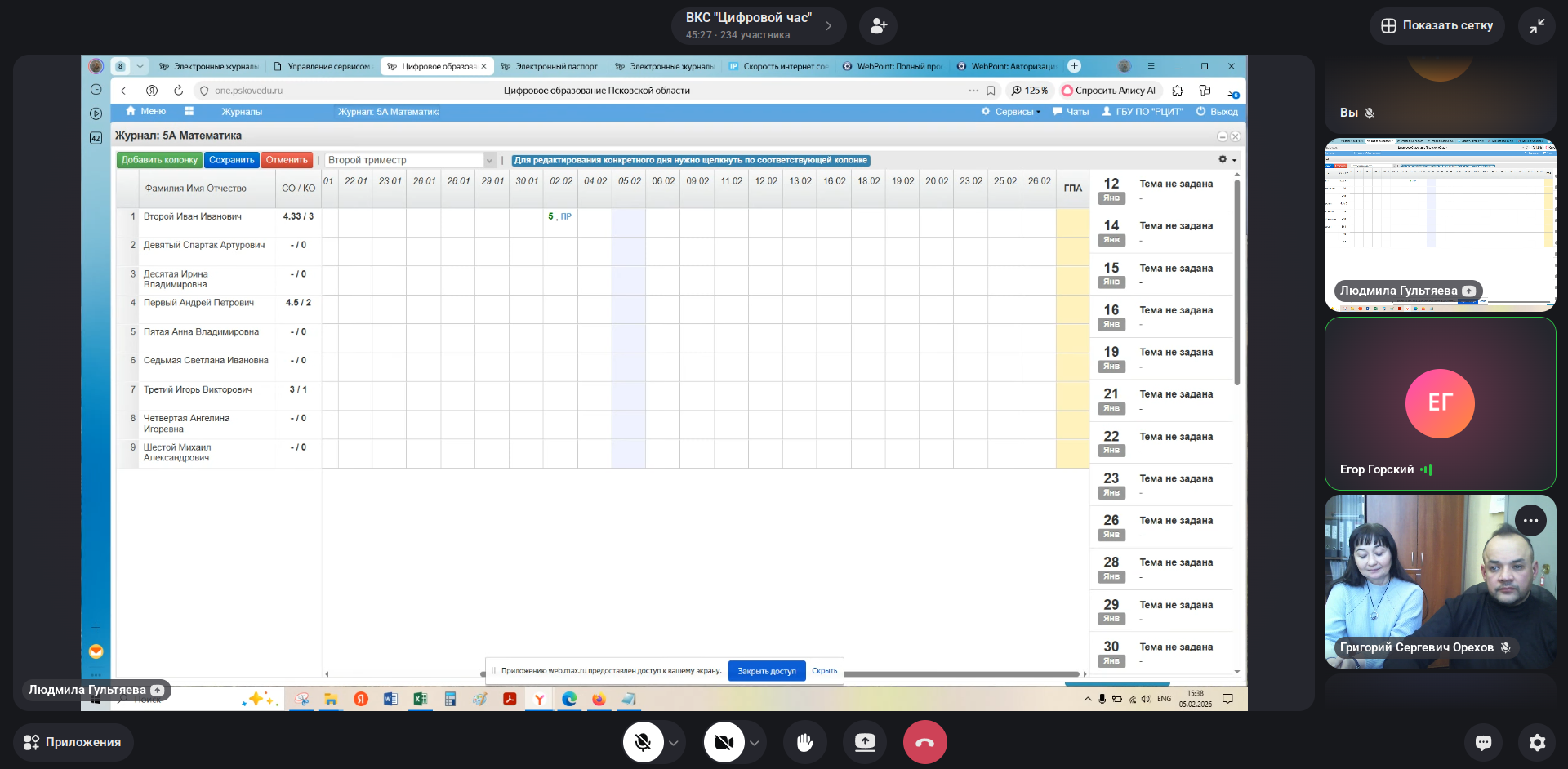Screen dimensions: 1568x769
Task: Click the add participant icon
Action: pos(878,26)
